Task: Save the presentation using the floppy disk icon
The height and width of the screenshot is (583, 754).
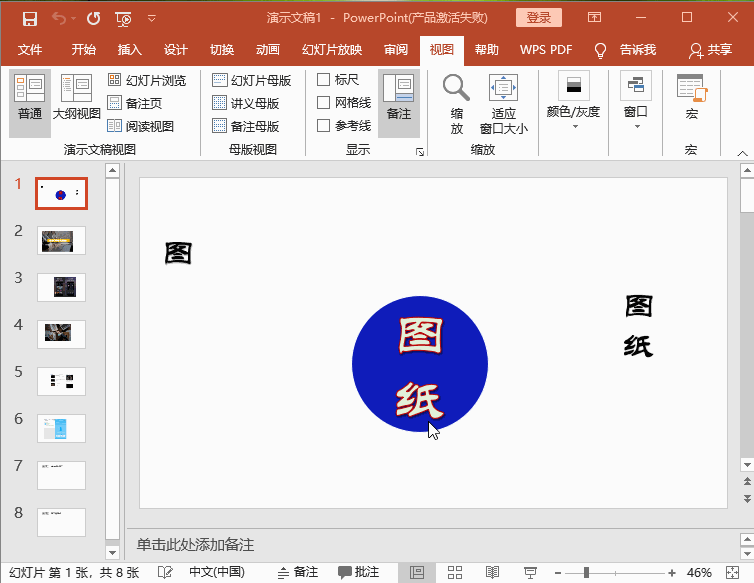Action: (30, 19)
